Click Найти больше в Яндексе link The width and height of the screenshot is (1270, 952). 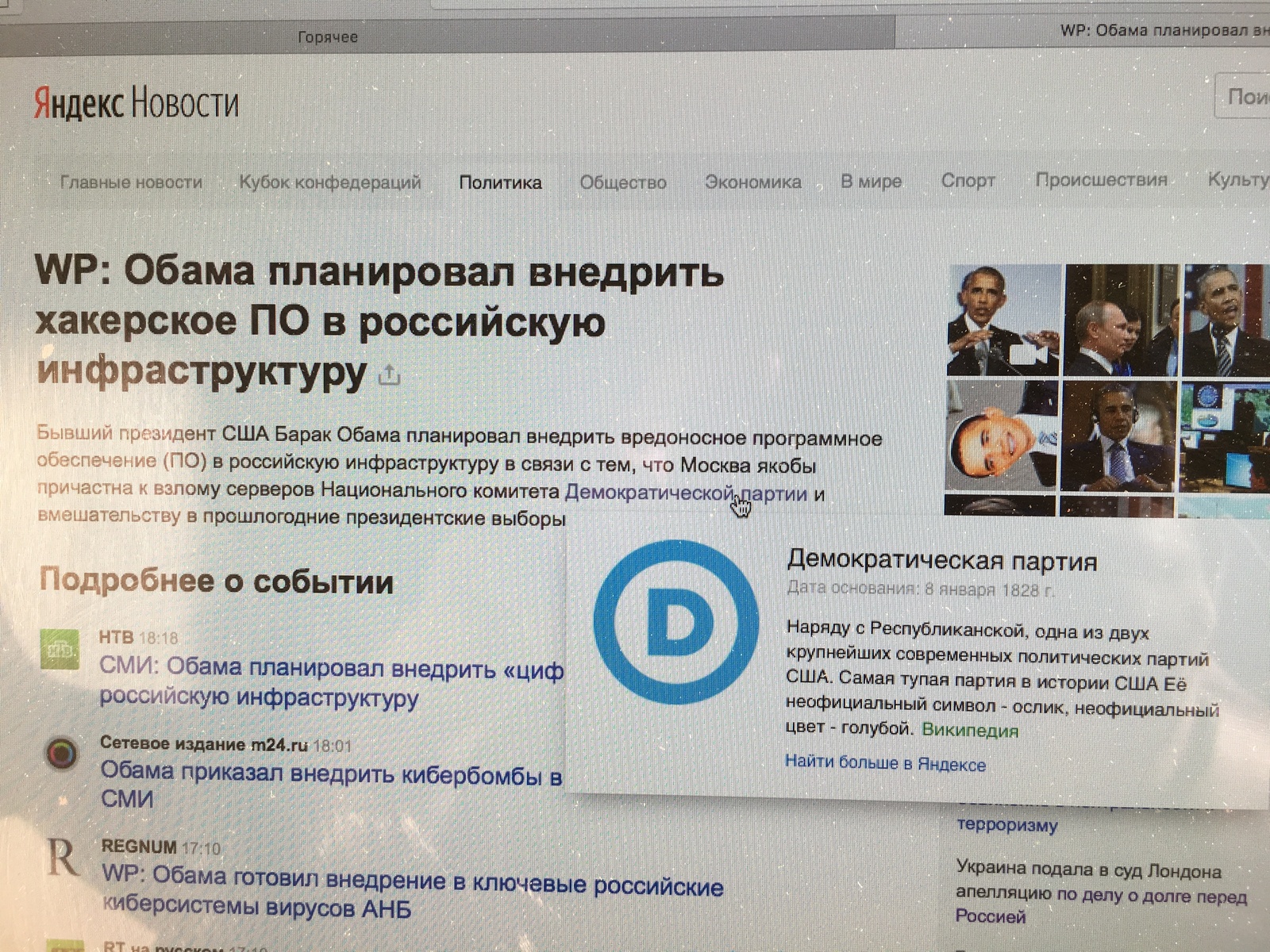click(885, 764)
